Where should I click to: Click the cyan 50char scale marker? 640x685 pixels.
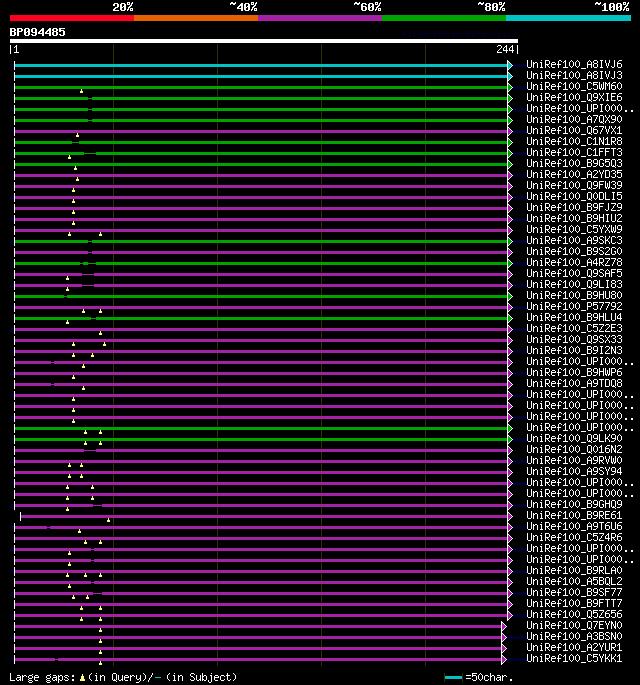pyautogui.click(x=453, y=678)
